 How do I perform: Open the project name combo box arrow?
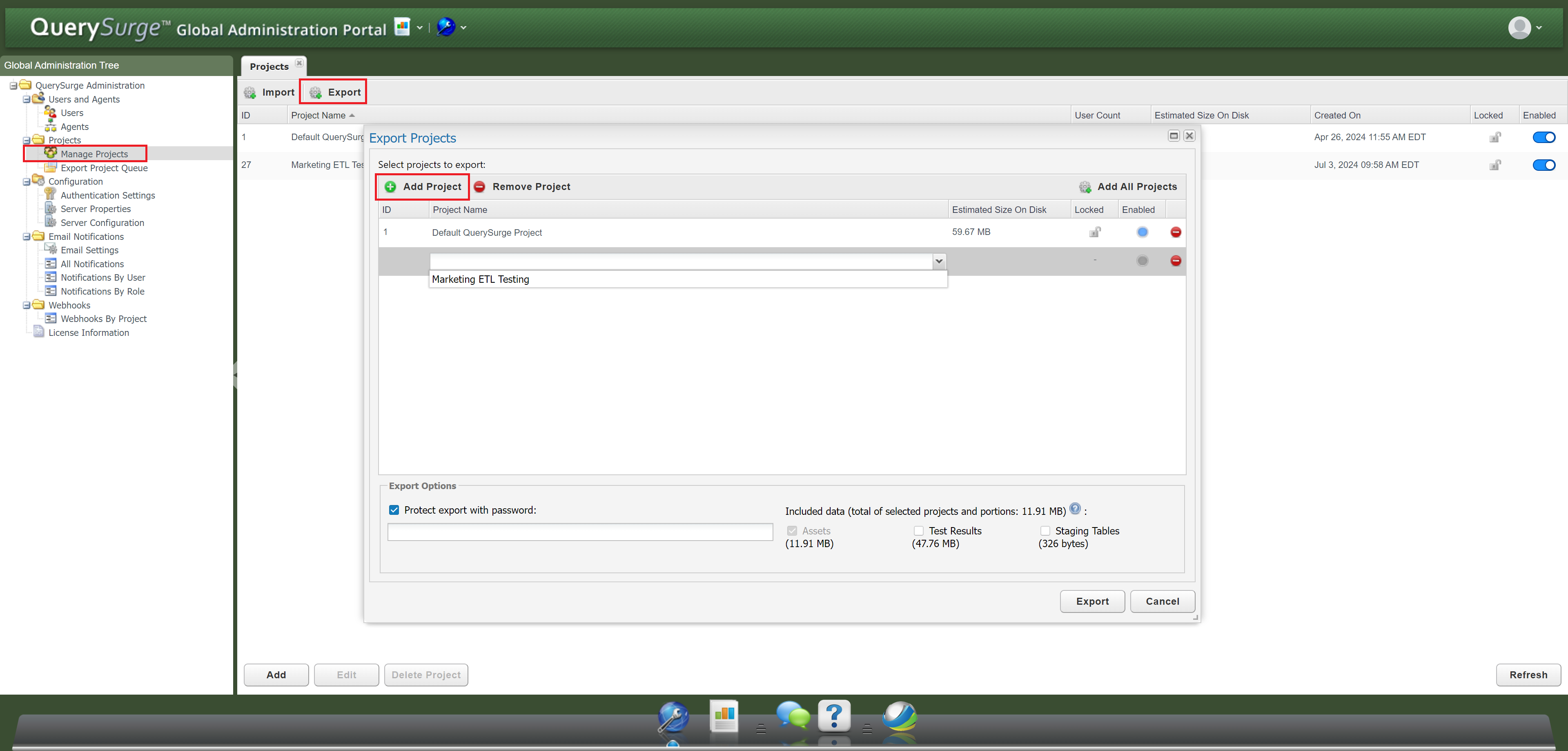(939, 261)
